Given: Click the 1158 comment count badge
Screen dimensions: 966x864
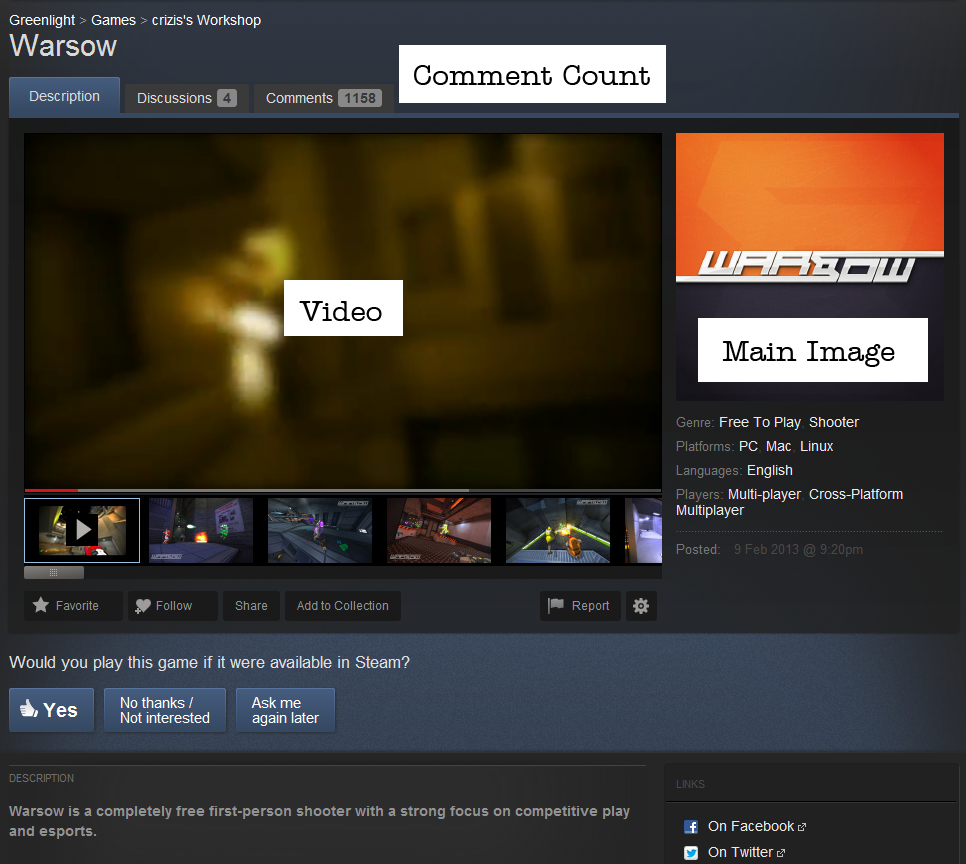Looking at the screenshot, I should (360, 99).
